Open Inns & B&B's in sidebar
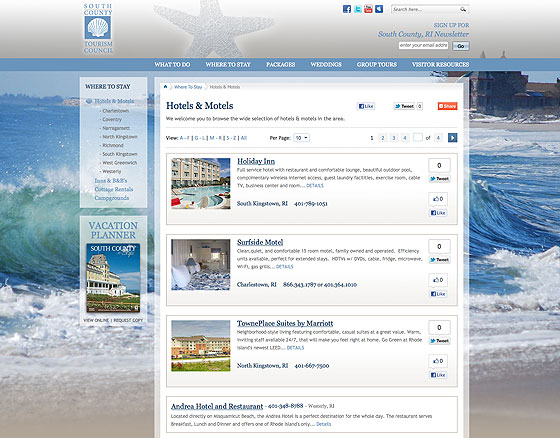 (111, 181)
